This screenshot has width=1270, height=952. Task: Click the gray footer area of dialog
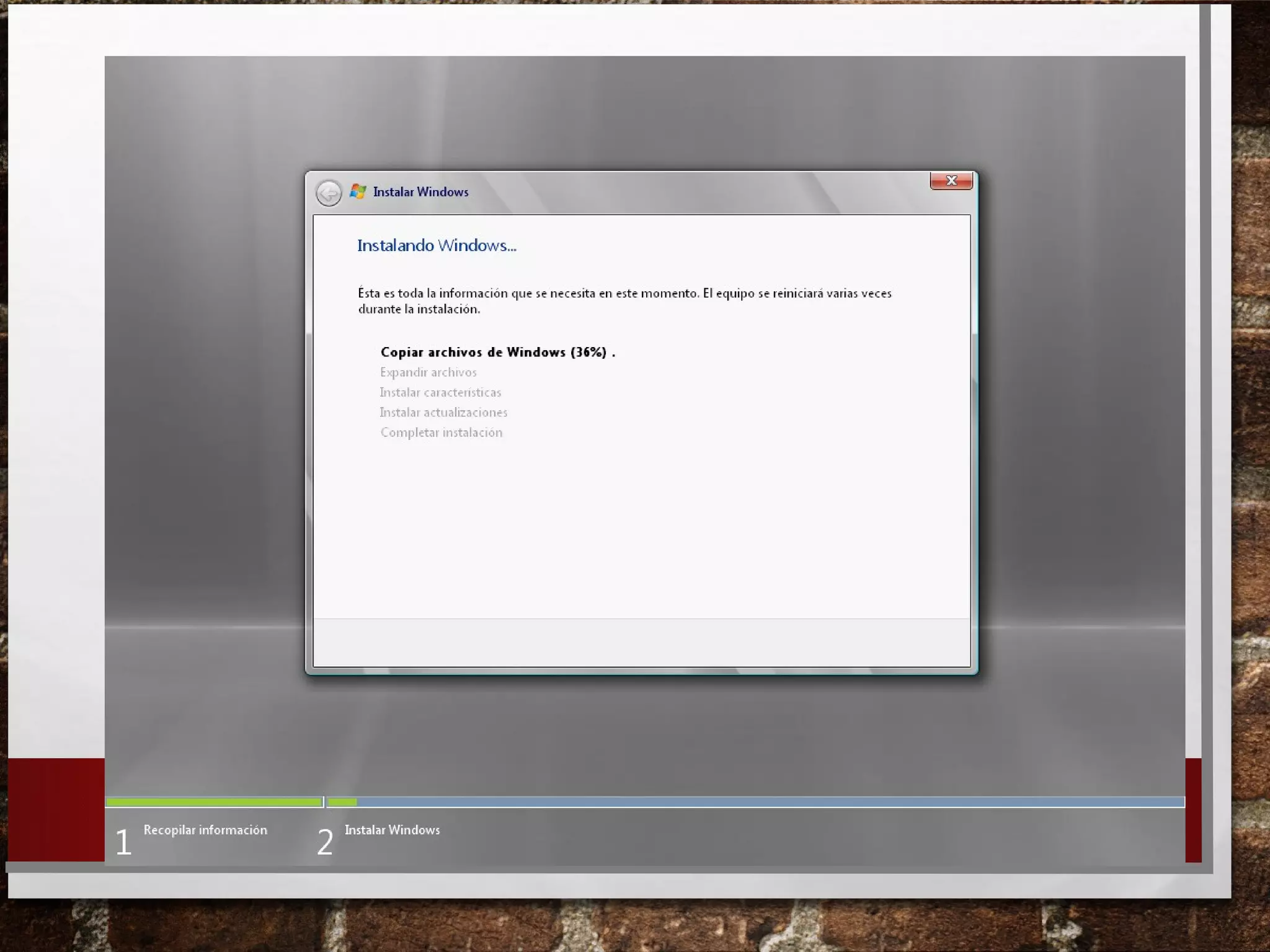point(641,643)
